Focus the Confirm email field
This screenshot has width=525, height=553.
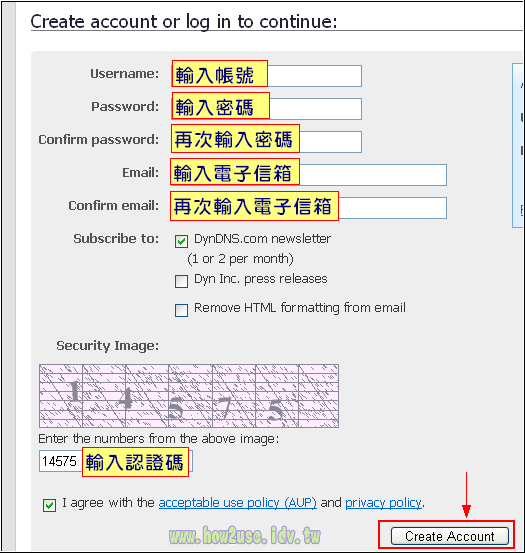click(309, 208)
